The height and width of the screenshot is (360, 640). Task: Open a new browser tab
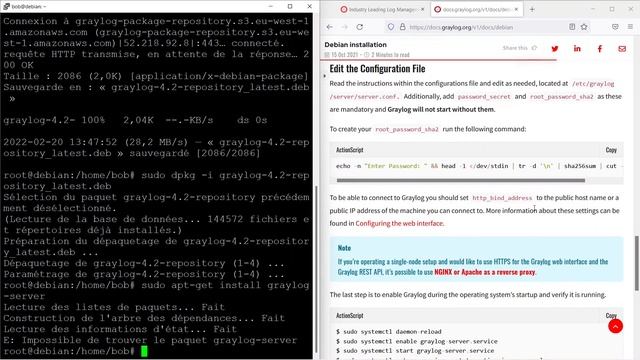(532, 9)
